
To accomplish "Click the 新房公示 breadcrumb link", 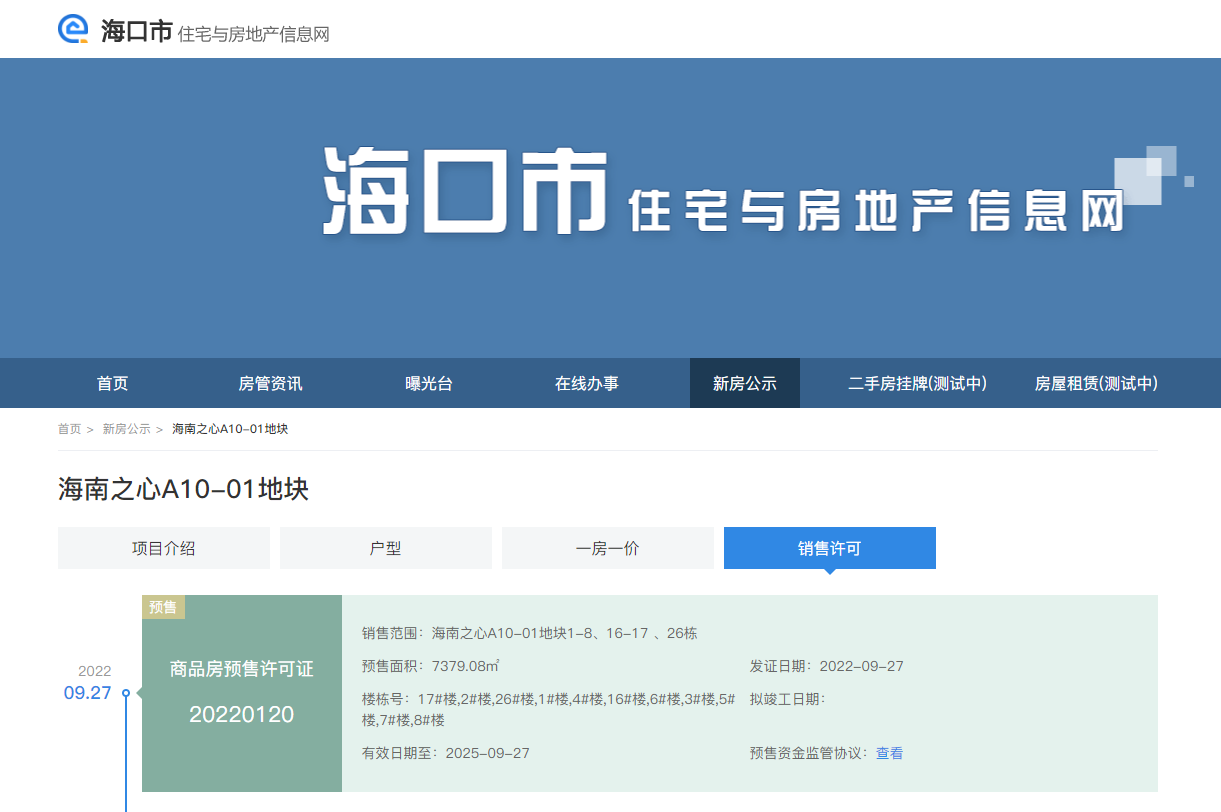I will coord(126,429).
